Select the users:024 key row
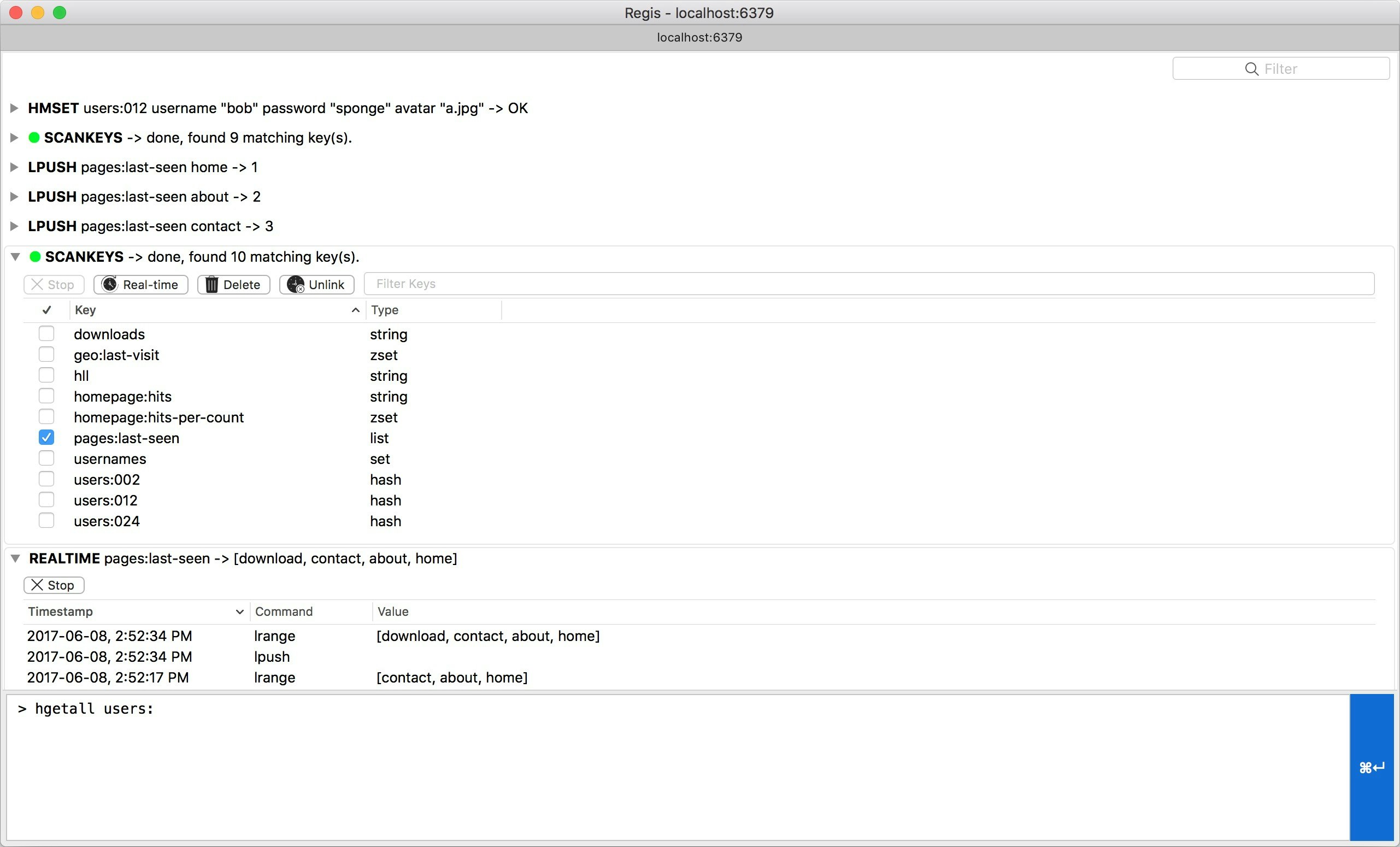 tap(107, 521)
